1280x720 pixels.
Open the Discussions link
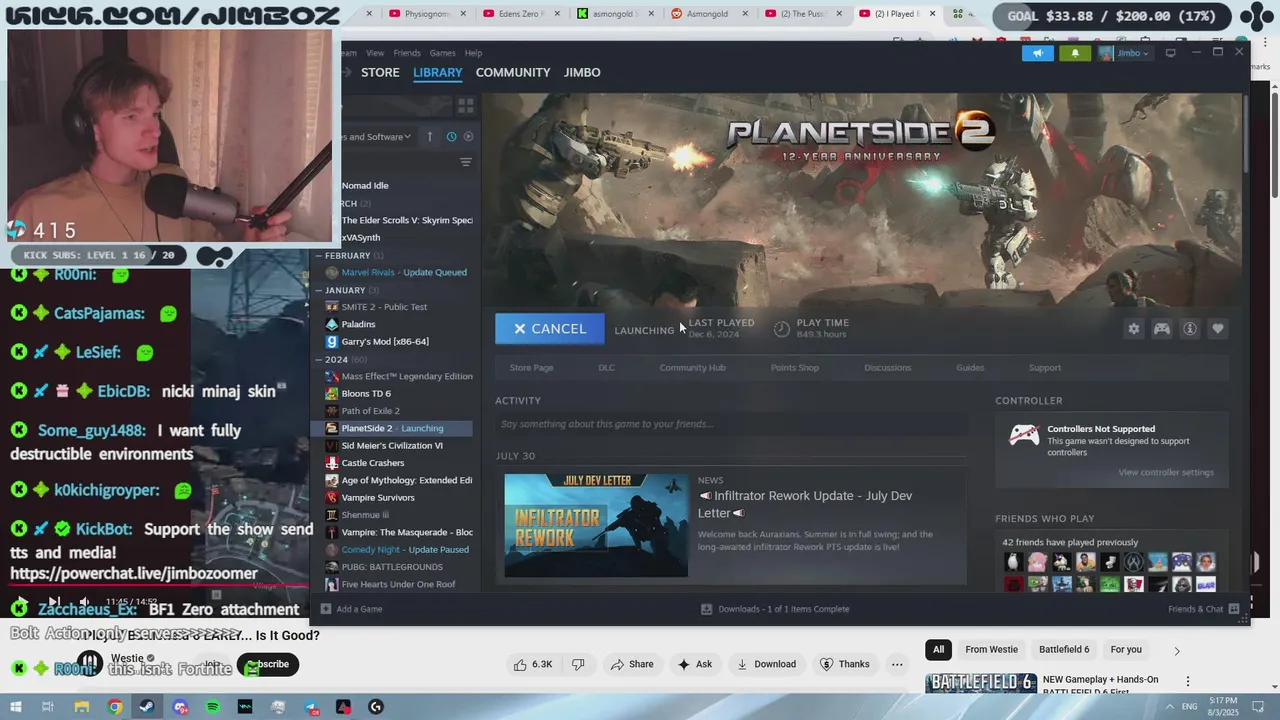click(888, 368)
